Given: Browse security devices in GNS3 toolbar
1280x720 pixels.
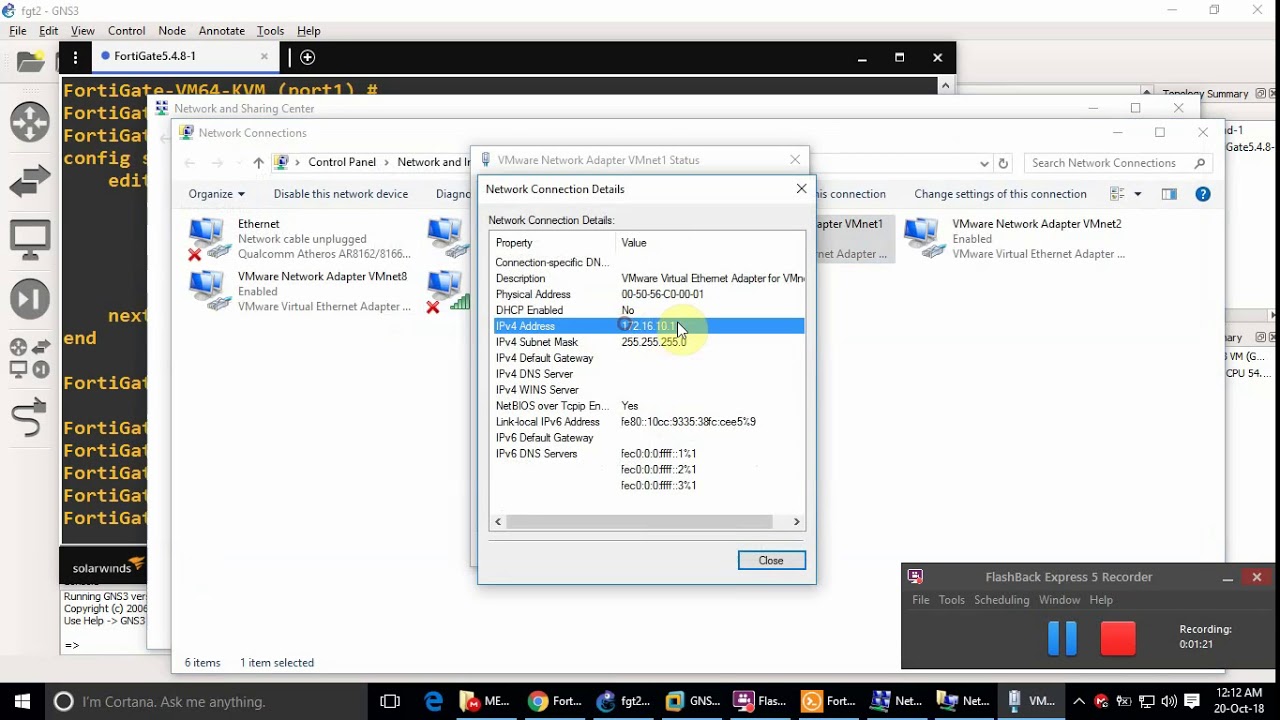Looking at the screenshot, I should click(30, 298).
